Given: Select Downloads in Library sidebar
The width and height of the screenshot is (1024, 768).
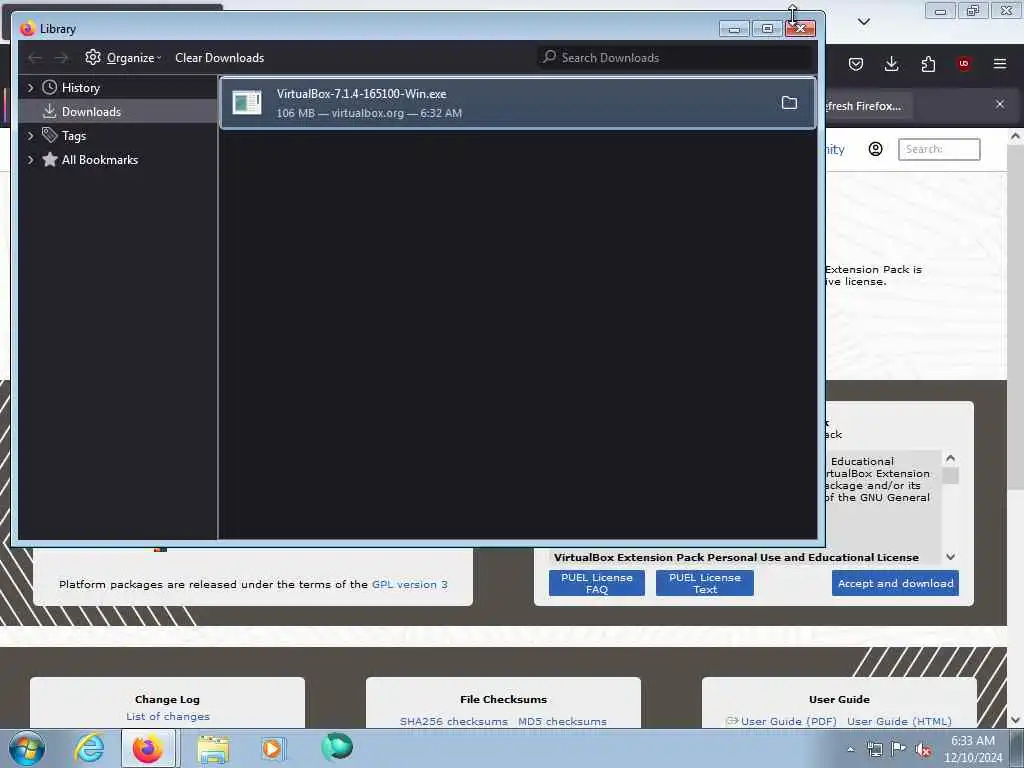Looking at the screenshot, I should (91, 112).
